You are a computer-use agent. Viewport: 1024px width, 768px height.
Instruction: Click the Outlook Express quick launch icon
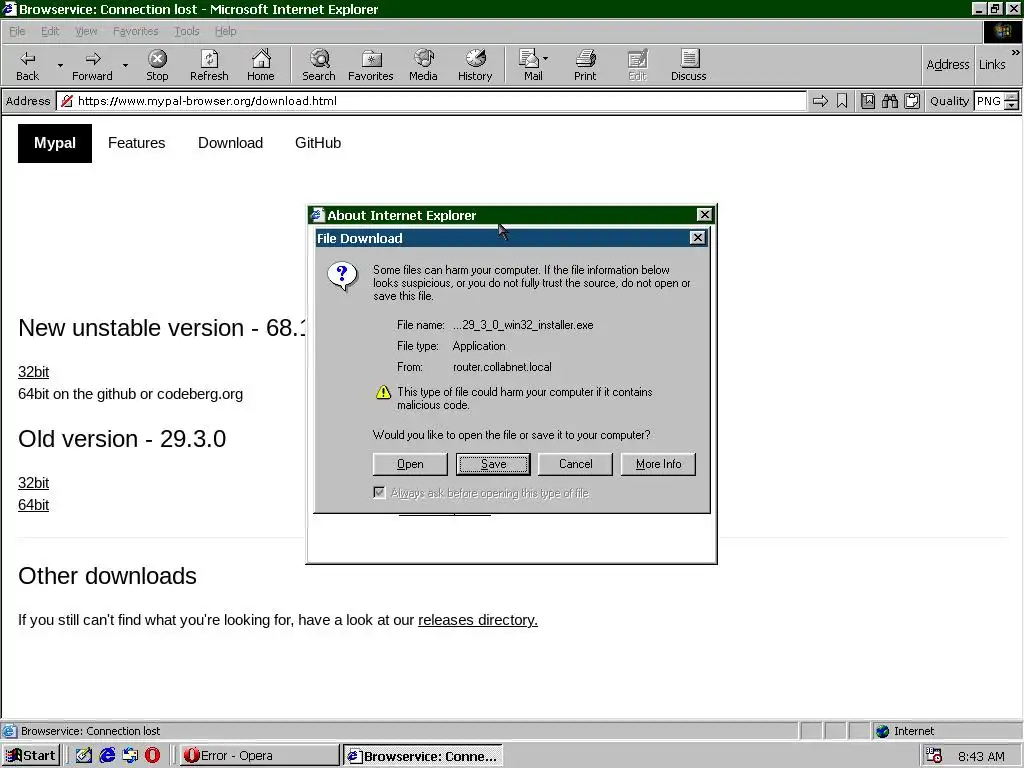pos(130,756)
